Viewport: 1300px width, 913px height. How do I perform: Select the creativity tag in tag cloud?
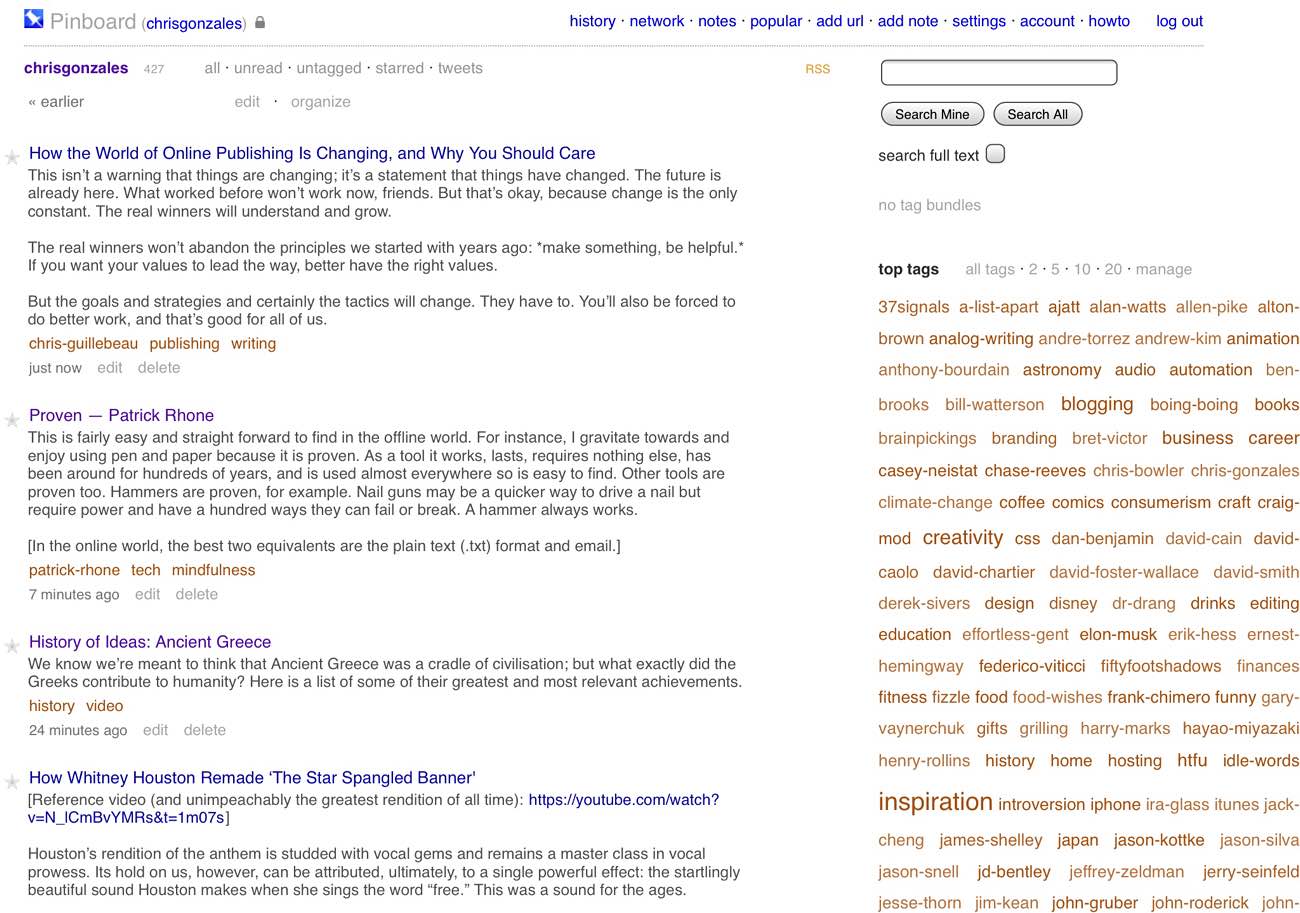(x=962, y=537)
